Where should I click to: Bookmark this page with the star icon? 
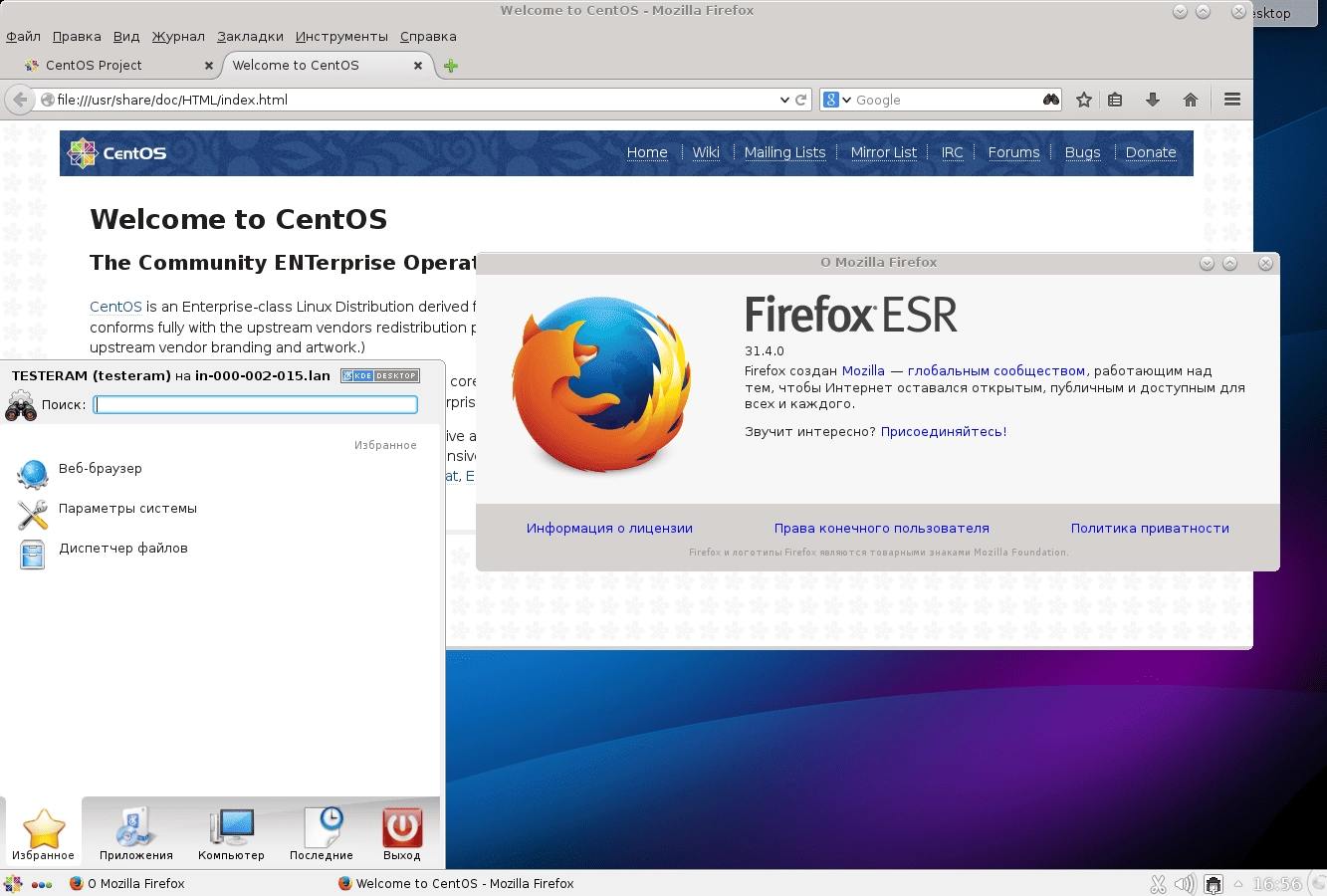coord(1084,100)
